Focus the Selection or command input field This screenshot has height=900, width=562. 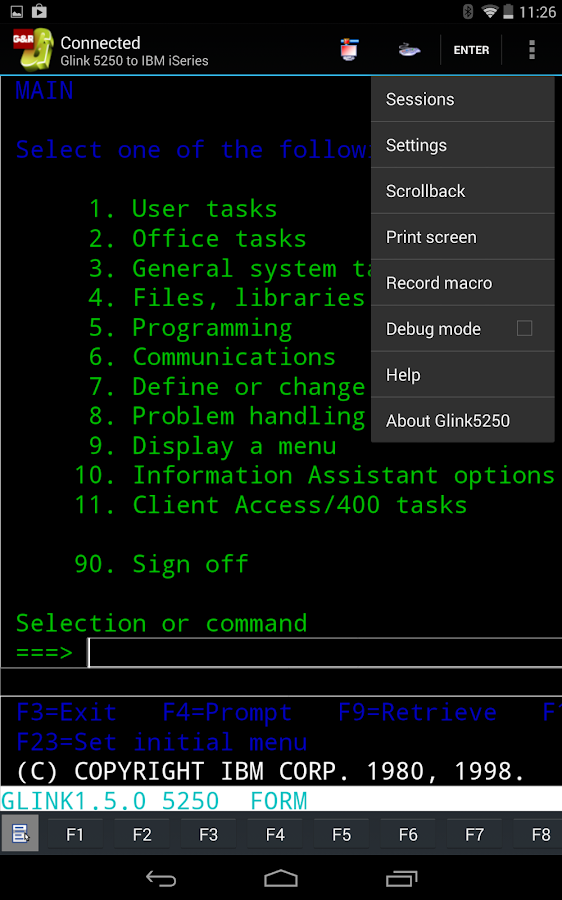point(324,653)
